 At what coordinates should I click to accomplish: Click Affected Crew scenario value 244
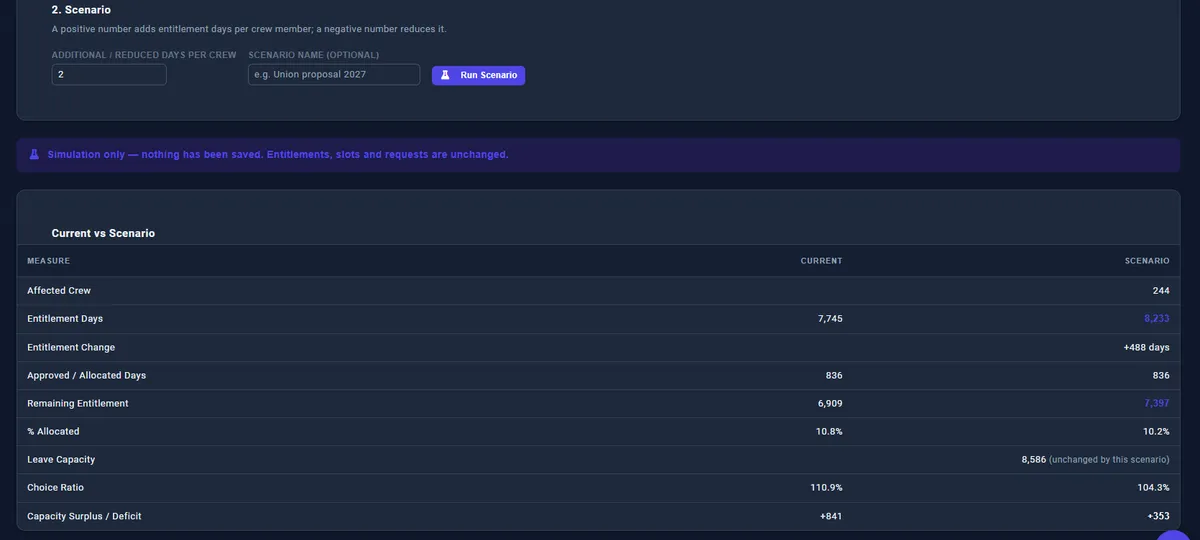pos(1161,291)
